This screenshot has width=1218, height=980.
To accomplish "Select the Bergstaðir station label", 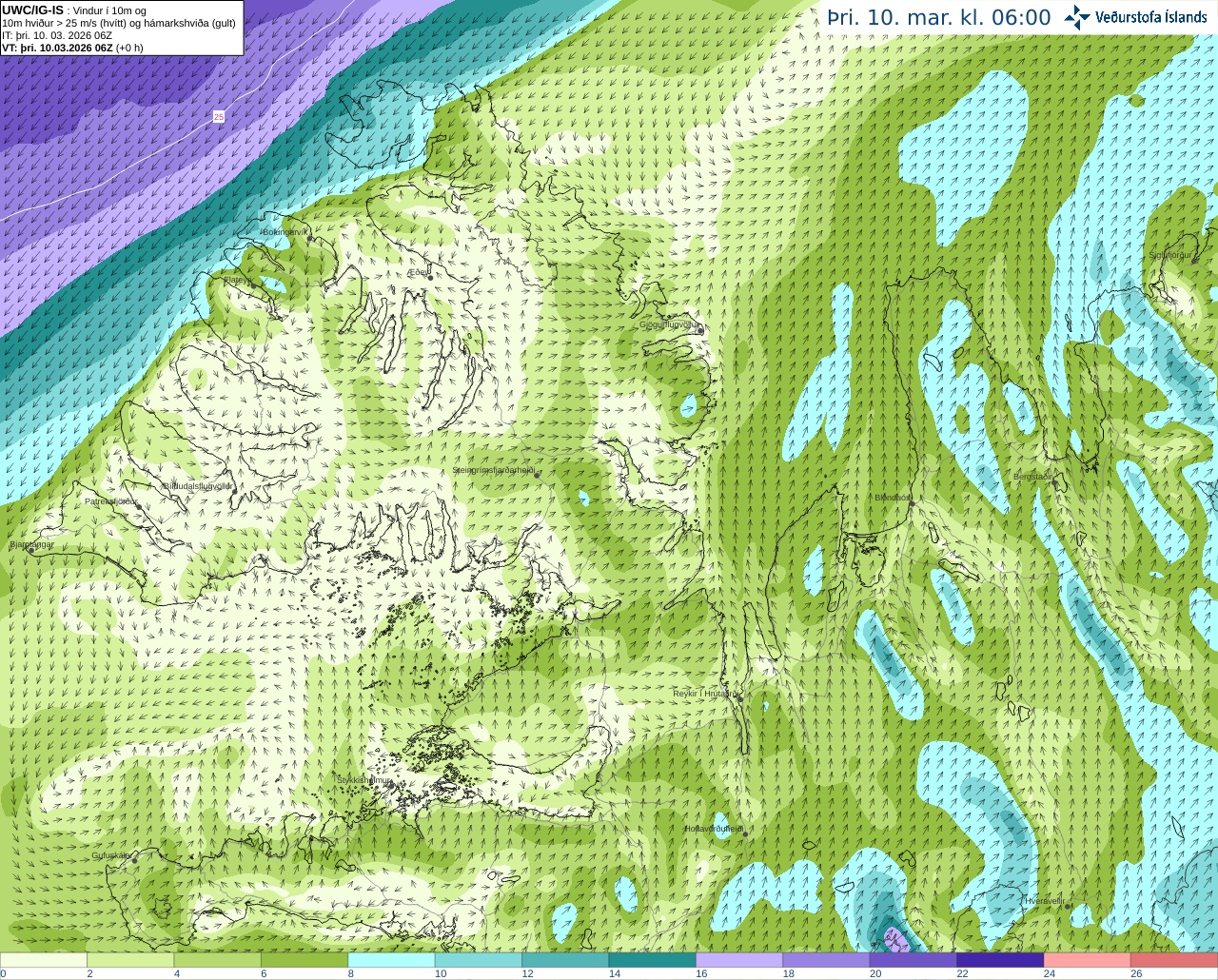I will tap(1033, 477).
